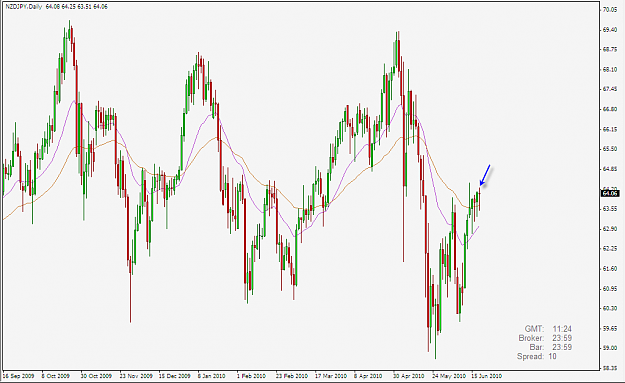The height and width of the screenshot is (383, 625).
Task: Click the 60.30 price axis label
Action: 610,308
